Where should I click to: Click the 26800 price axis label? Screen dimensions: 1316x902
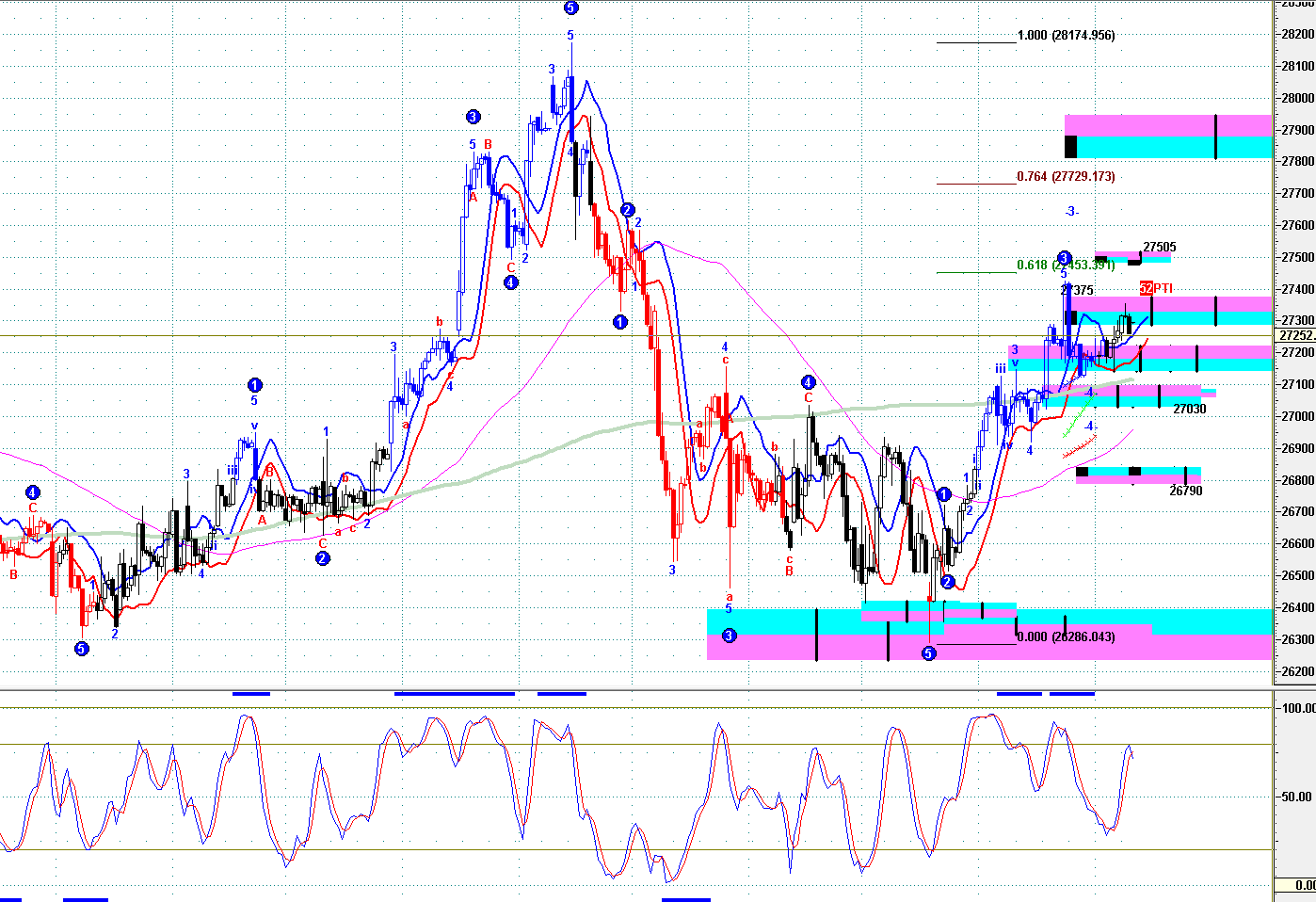point(1298,480)
